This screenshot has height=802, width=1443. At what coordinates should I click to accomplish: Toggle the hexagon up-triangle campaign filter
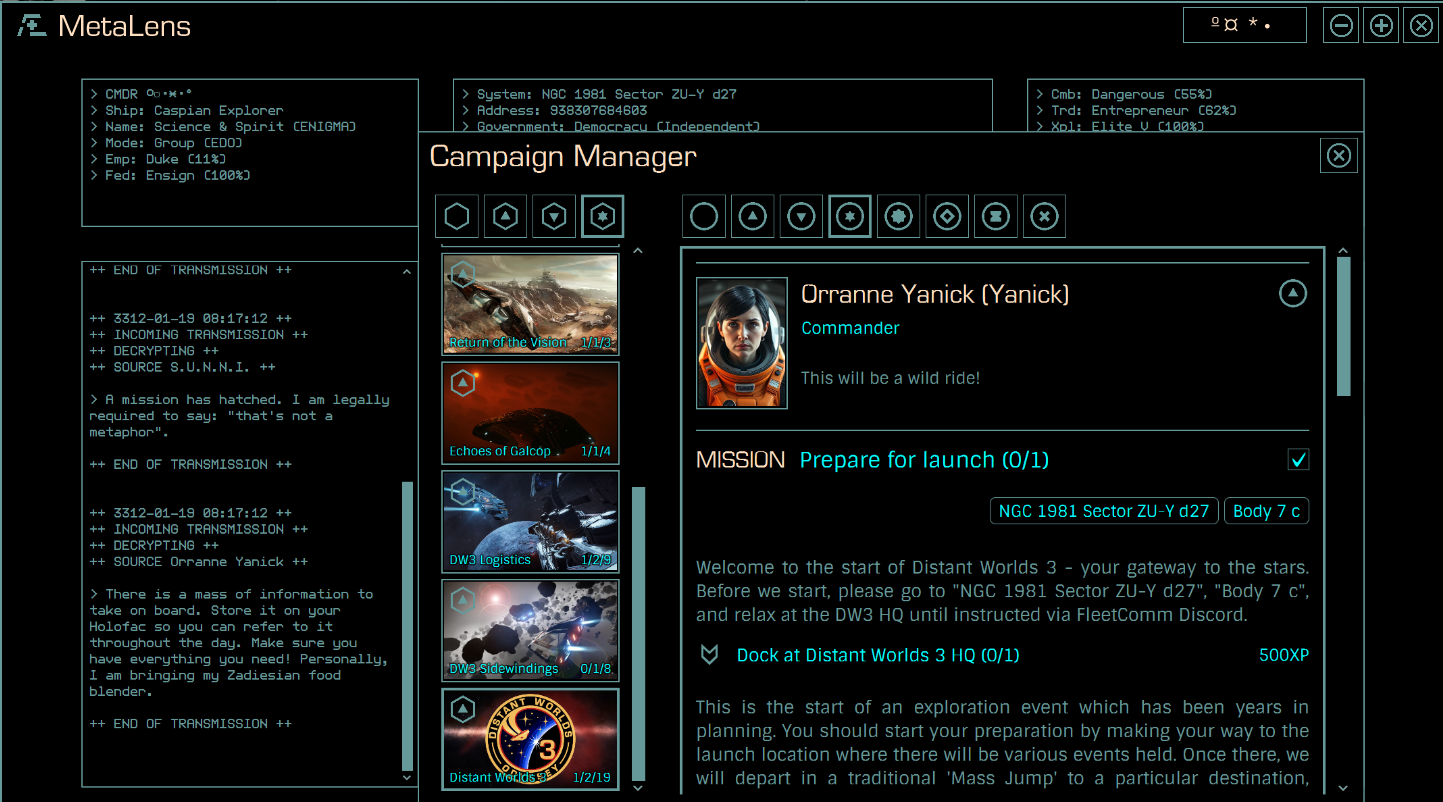(506, 216)
